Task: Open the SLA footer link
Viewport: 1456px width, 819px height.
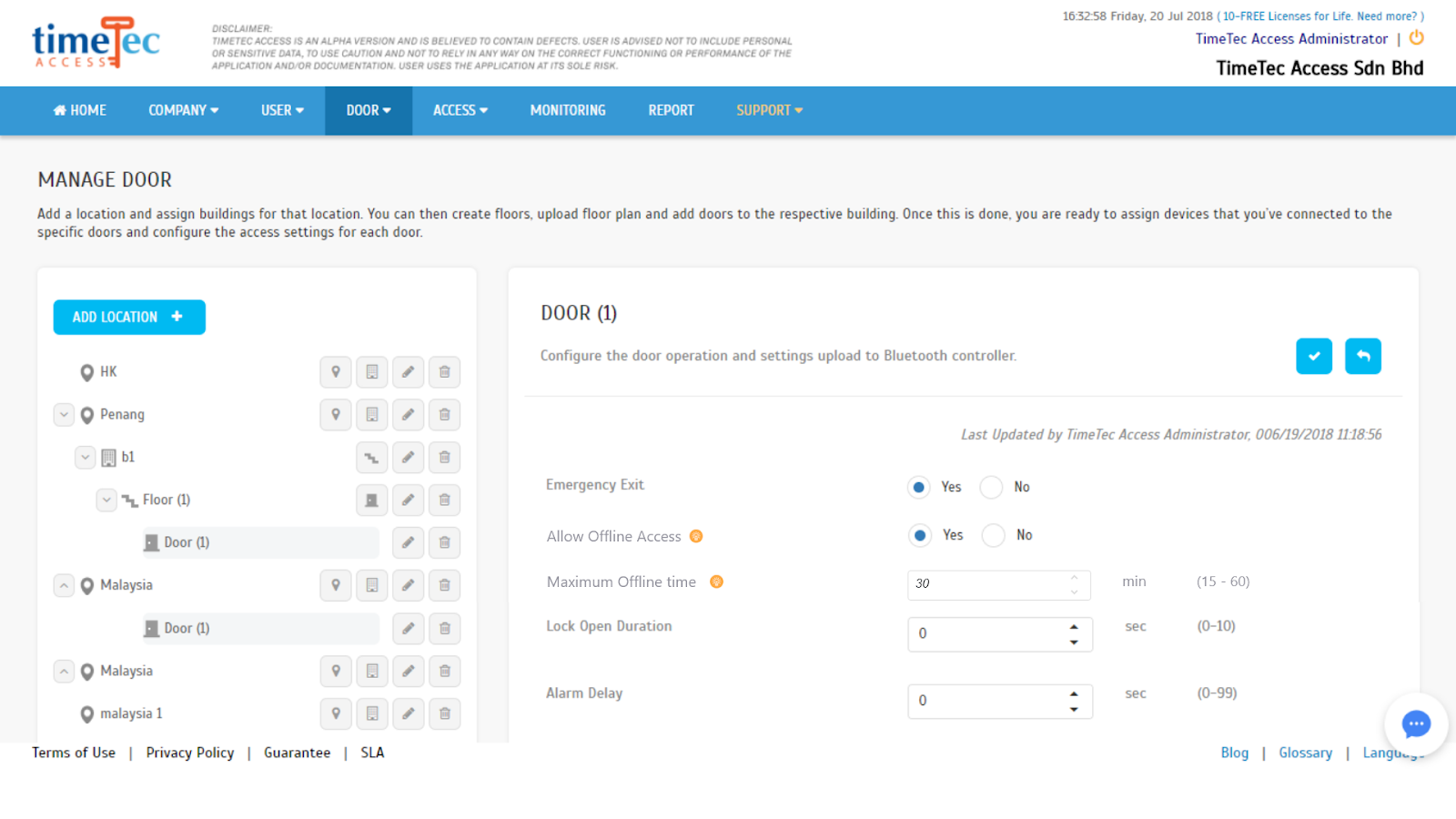Action: click(x=372, y=753)
